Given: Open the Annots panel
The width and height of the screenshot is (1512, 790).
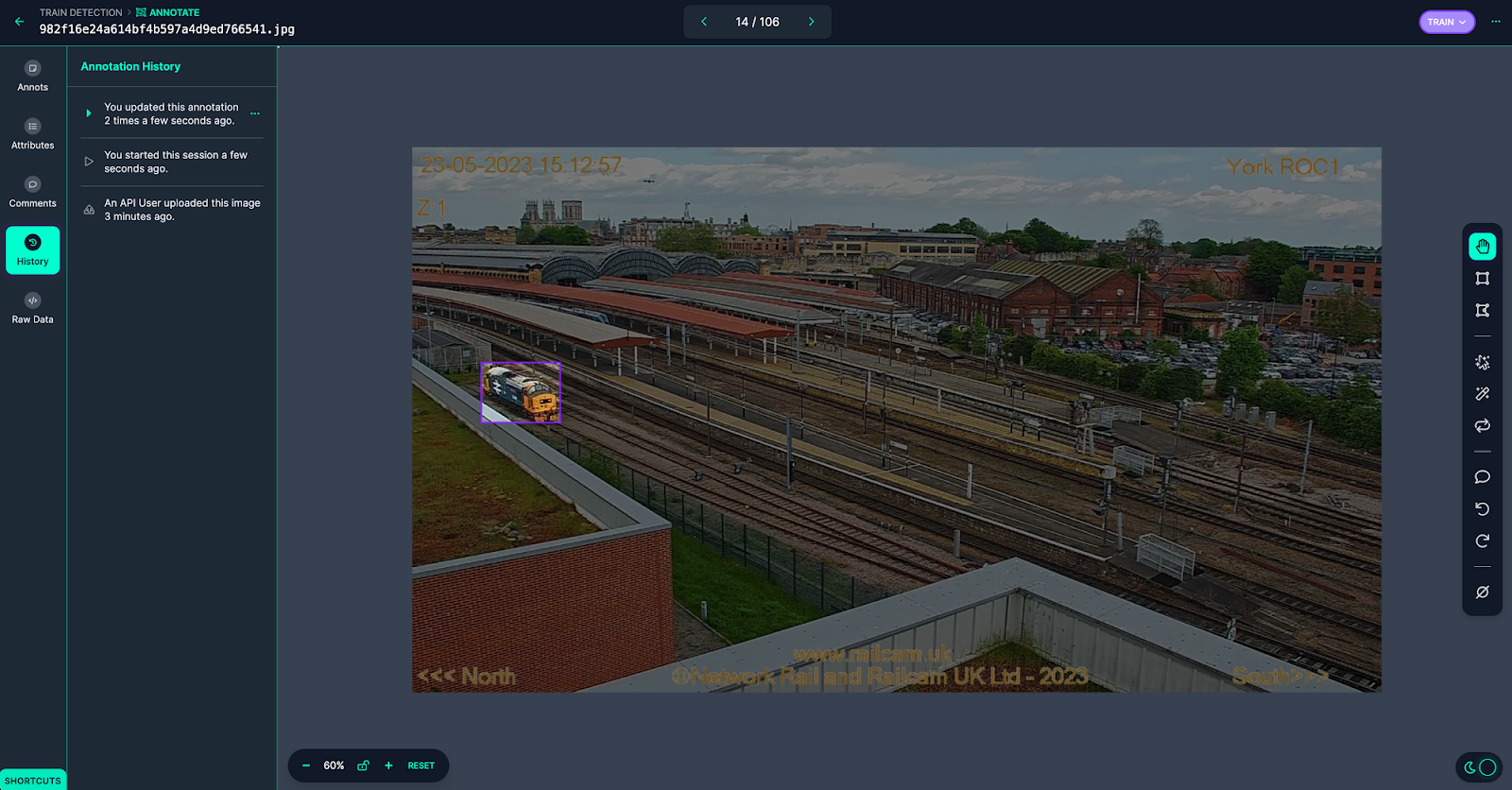Looking at the screenshot, I should click(32, 77).
